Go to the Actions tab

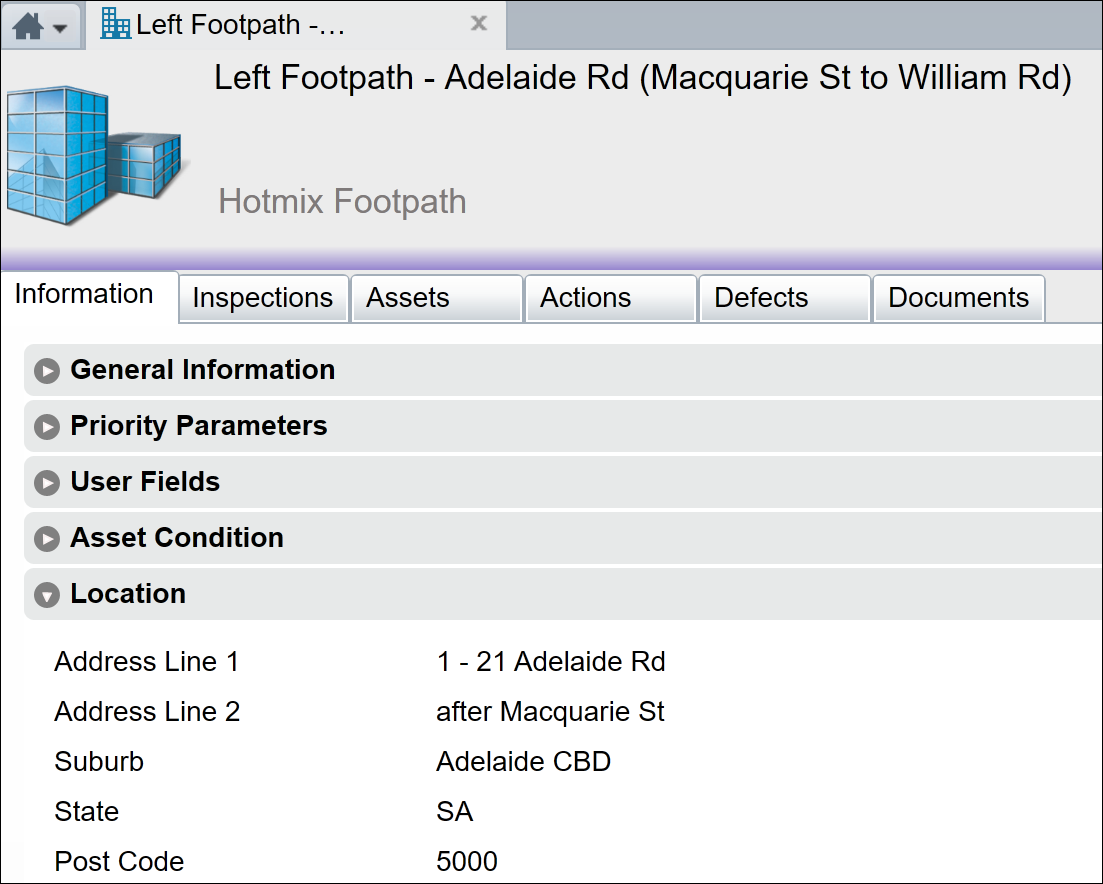585,298
